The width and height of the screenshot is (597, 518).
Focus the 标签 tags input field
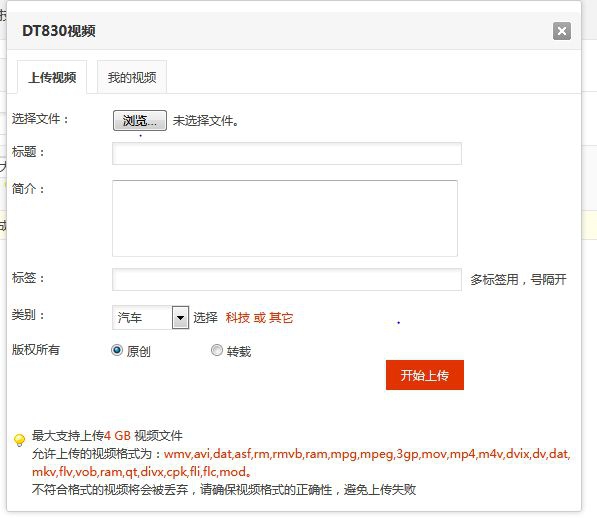(x=287, y=279)
